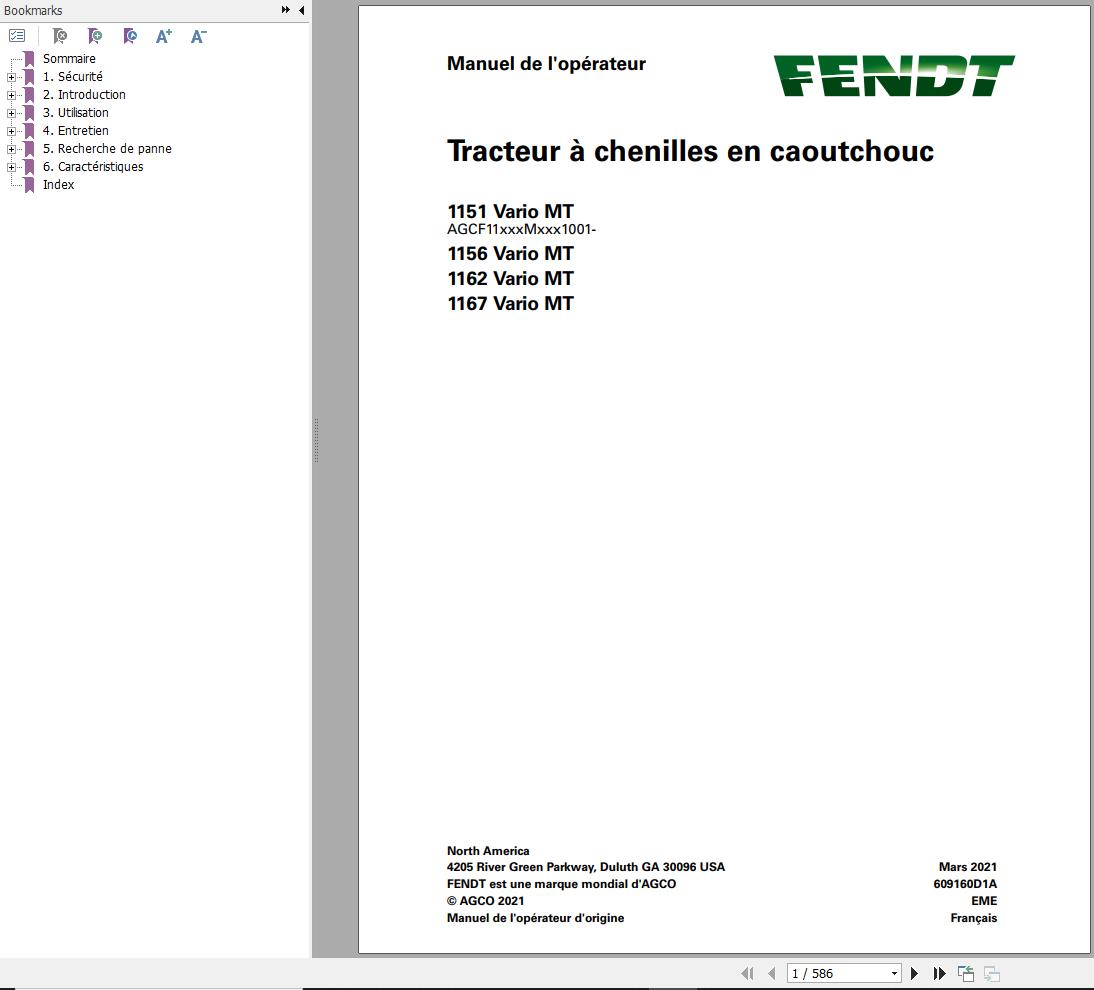The image size is (1094, 990).
Task: Expand the 3. Utilisation bookmark
Action: [11, 113]
